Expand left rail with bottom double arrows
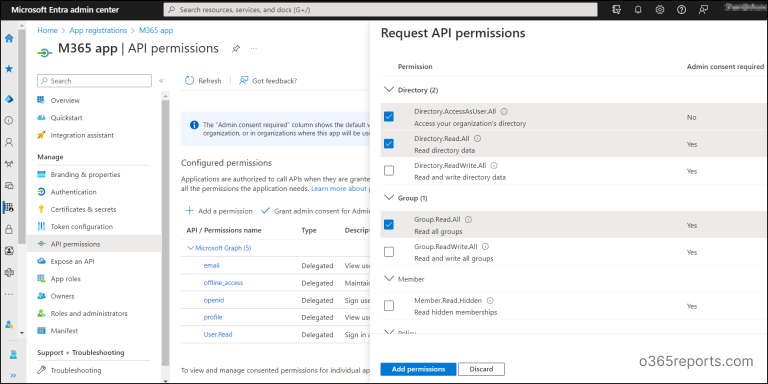This screenshot has height=384, width=768. [13, 376]
